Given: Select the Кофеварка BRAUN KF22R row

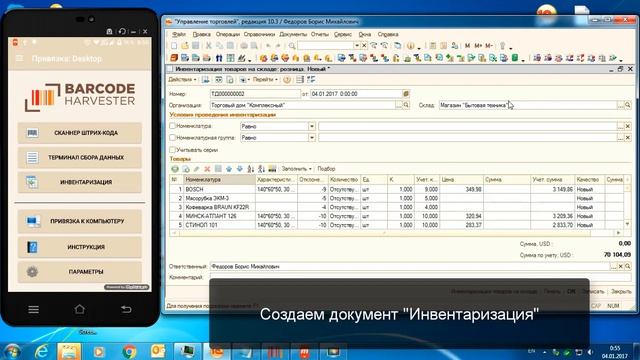Looking at the screenshot, I should [396, 207].
